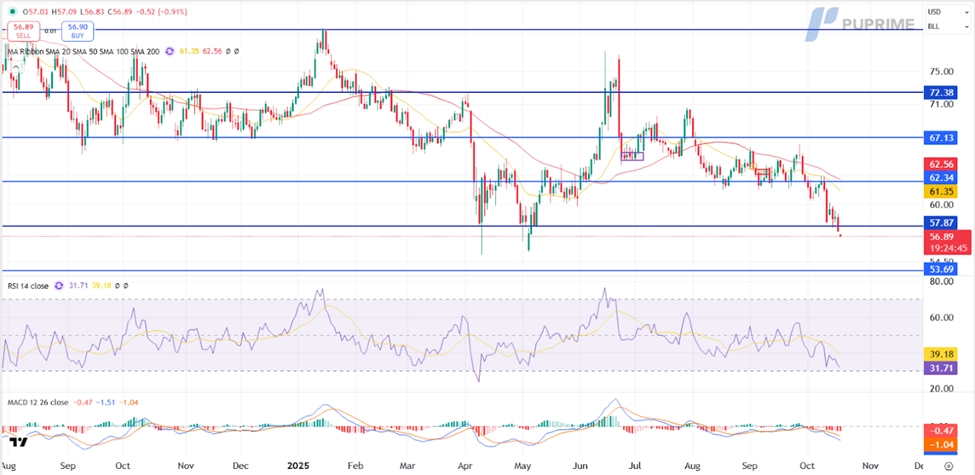Click the 2025 label on time axis
The image size is (975, 475).
click(300, 465)
